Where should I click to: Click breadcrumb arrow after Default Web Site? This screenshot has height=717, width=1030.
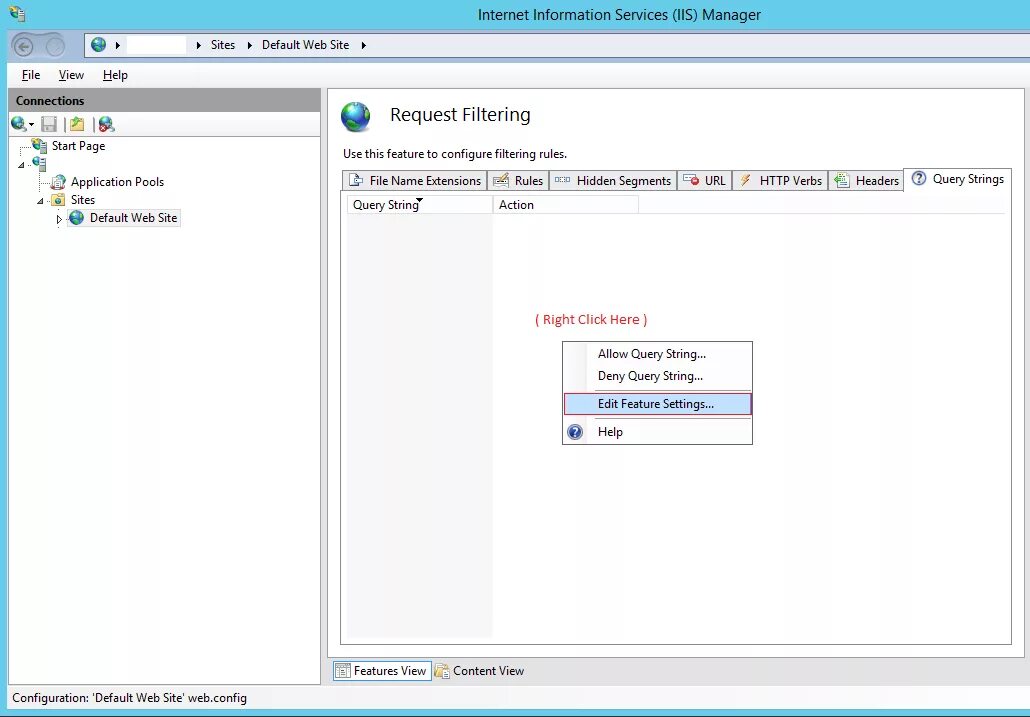point(363,45)
